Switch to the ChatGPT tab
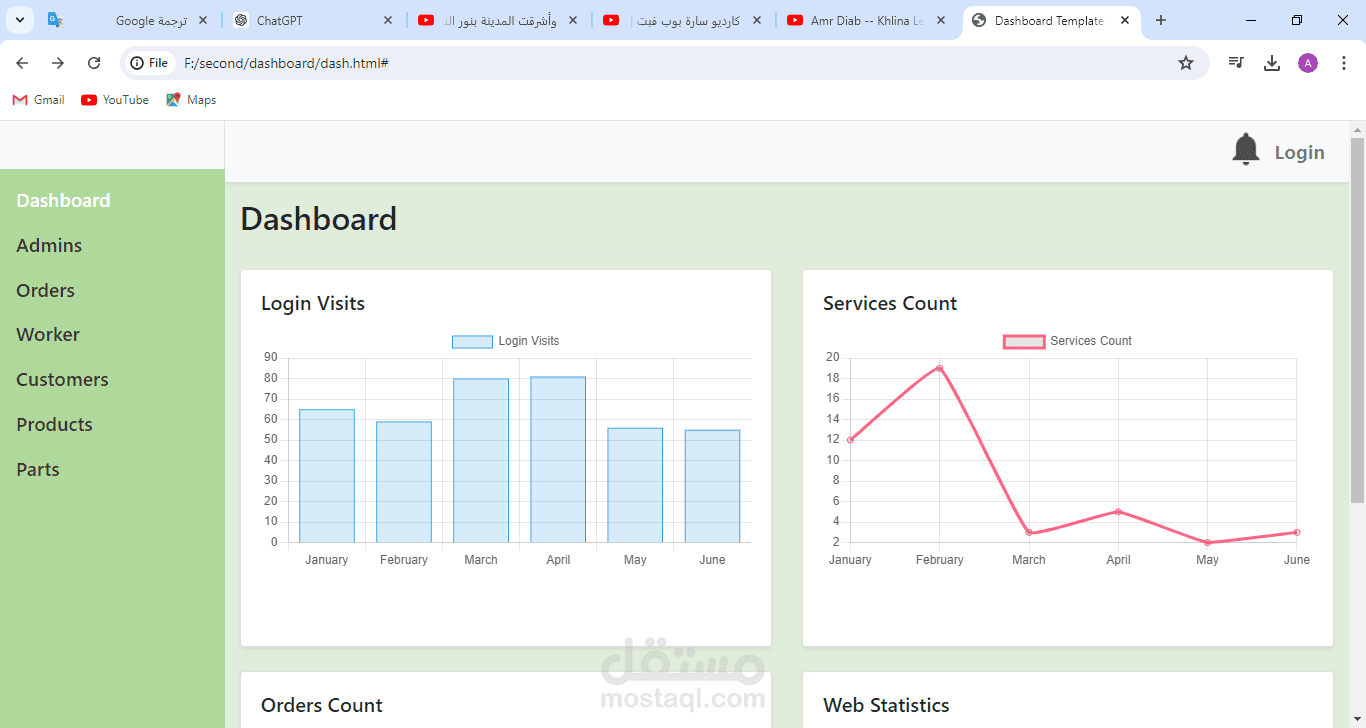1366x728 pixels. (x=314, y=20)
